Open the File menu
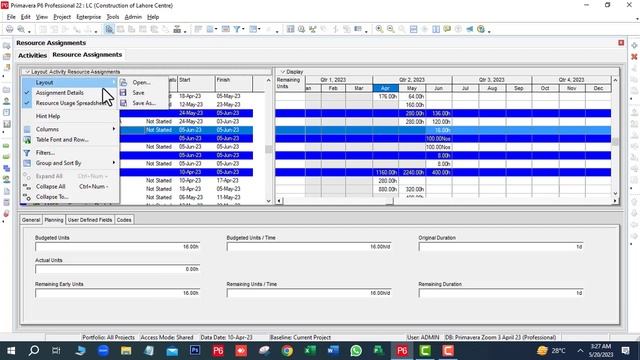This screenshot has height=360, width=640. click(11, 17)
